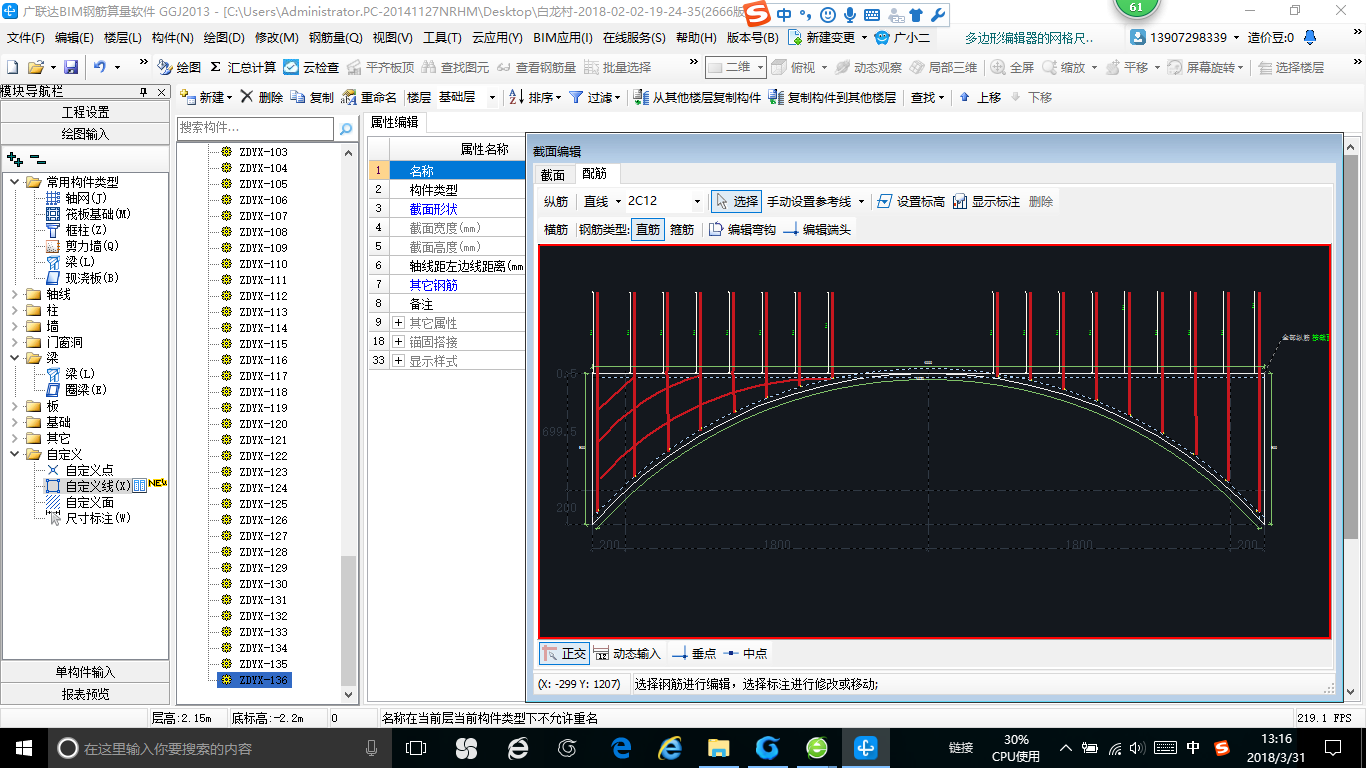1366x768 pixels.
Task: Switch to 配筋 tab
Action: (594, 174)
